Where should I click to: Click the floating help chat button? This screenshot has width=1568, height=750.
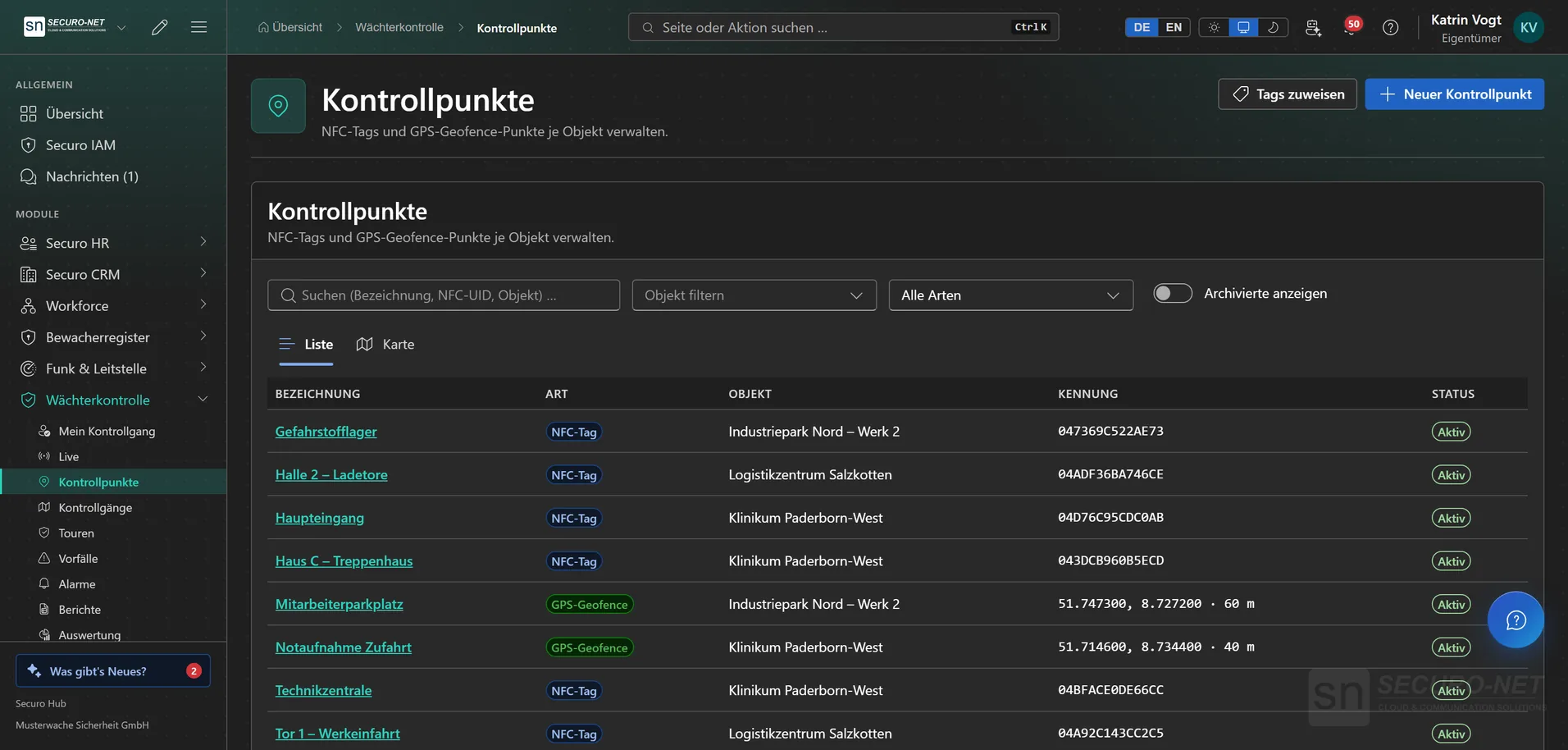tap(1516, 620)
